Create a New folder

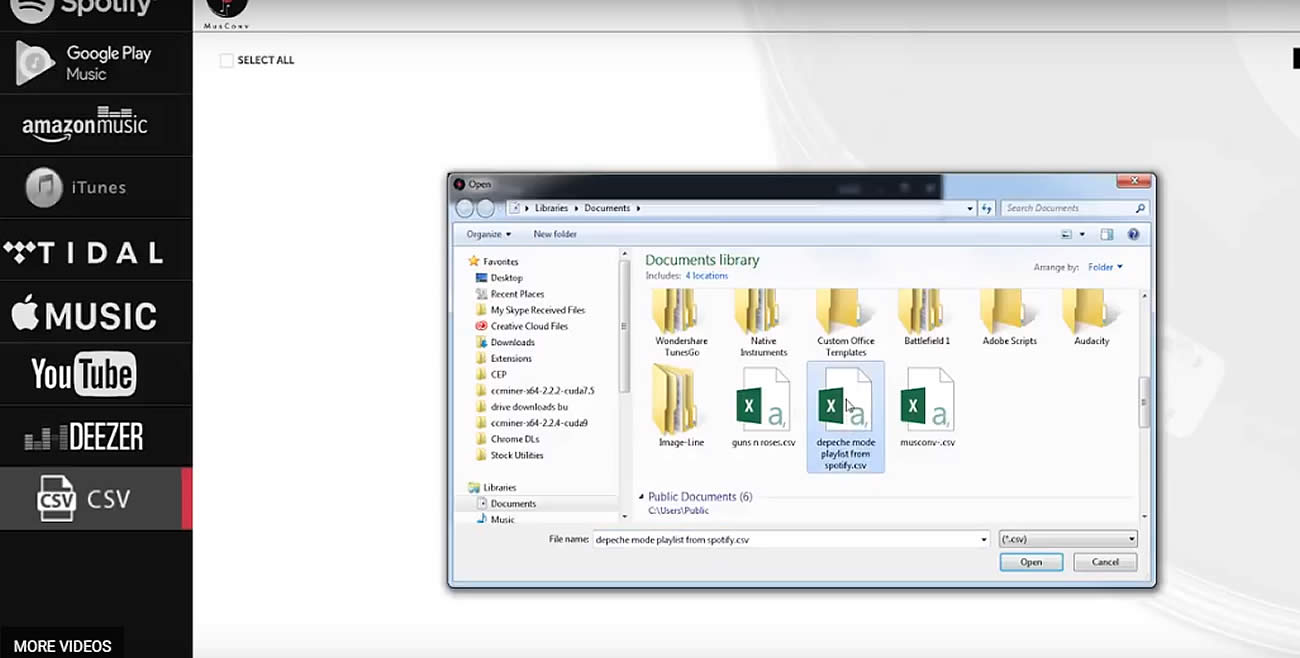click(555, 234)
